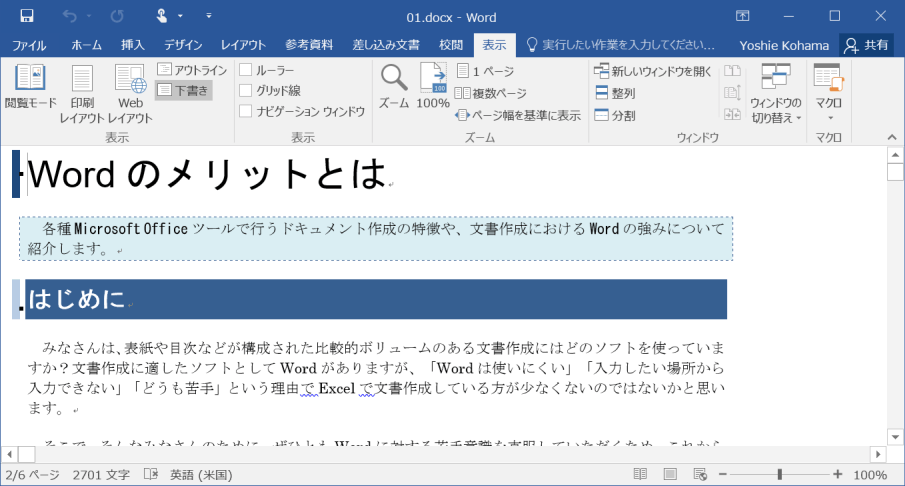
Task: Switch to 閲覧モード view
Action: 31,87
